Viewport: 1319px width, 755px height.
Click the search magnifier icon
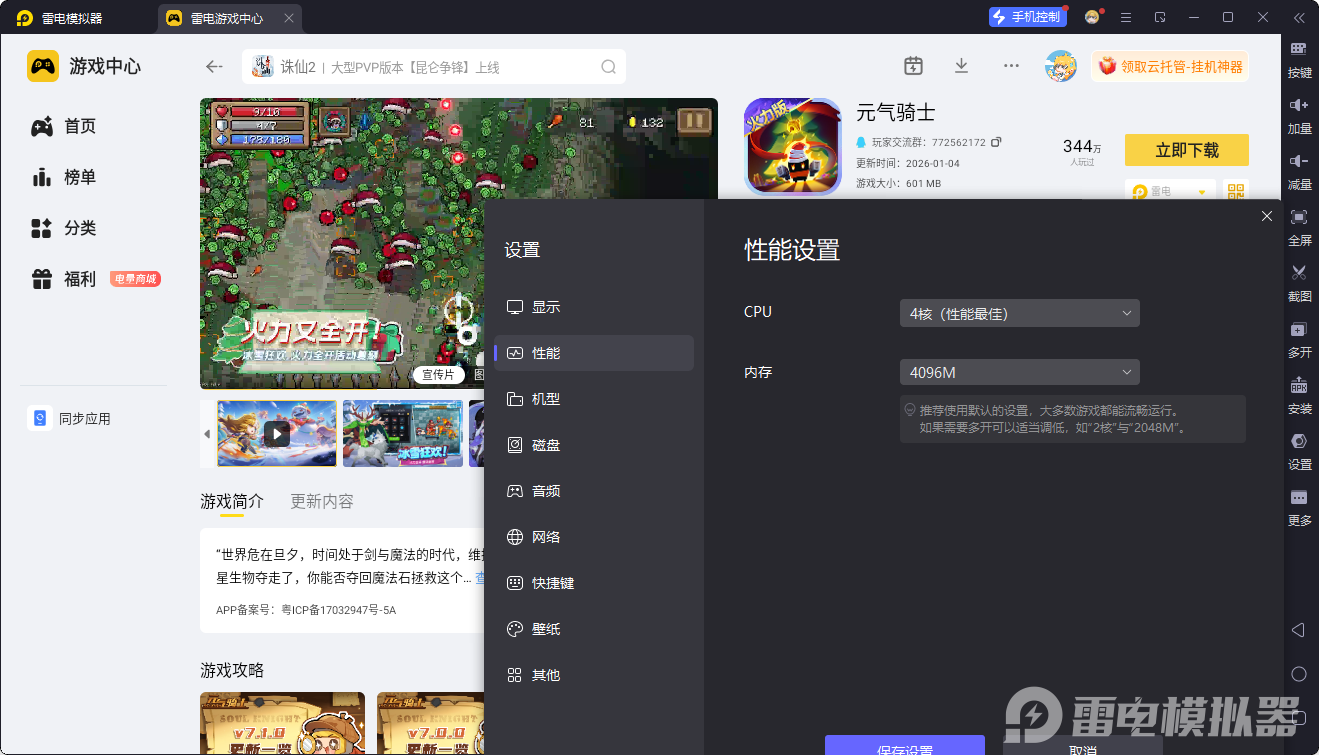coord(608,67)
